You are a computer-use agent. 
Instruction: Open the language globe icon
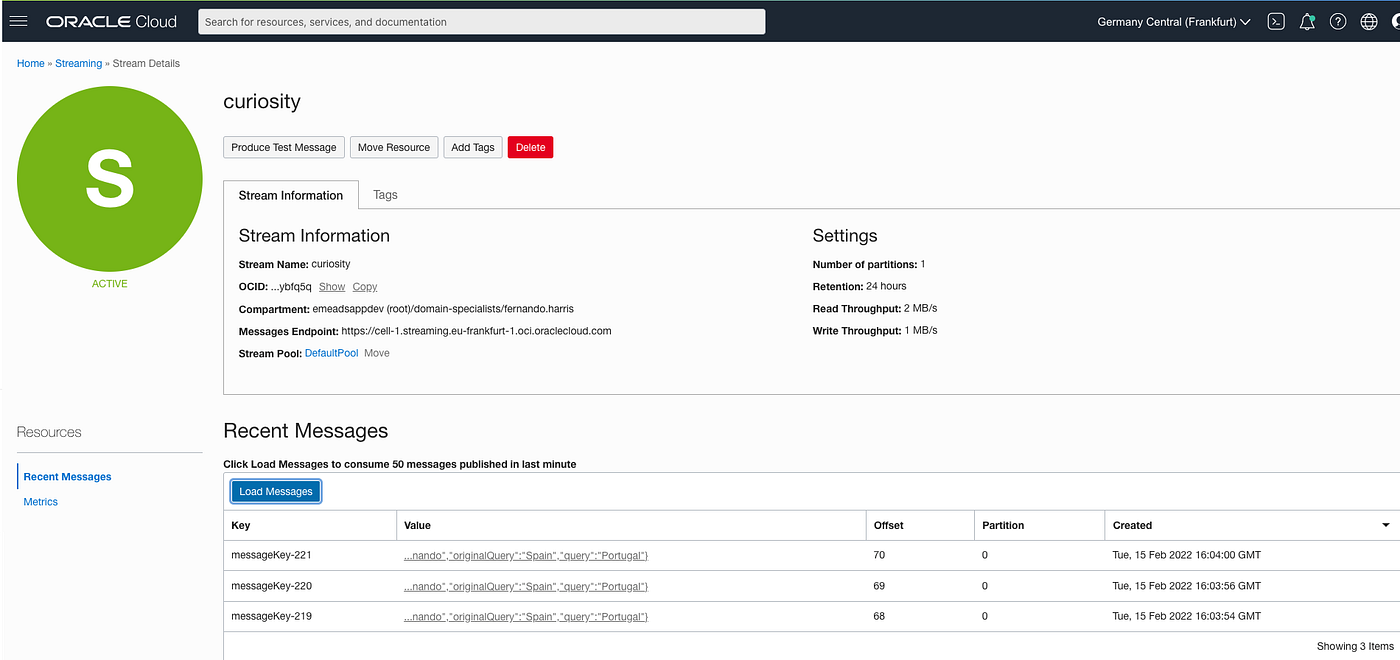1369,21
